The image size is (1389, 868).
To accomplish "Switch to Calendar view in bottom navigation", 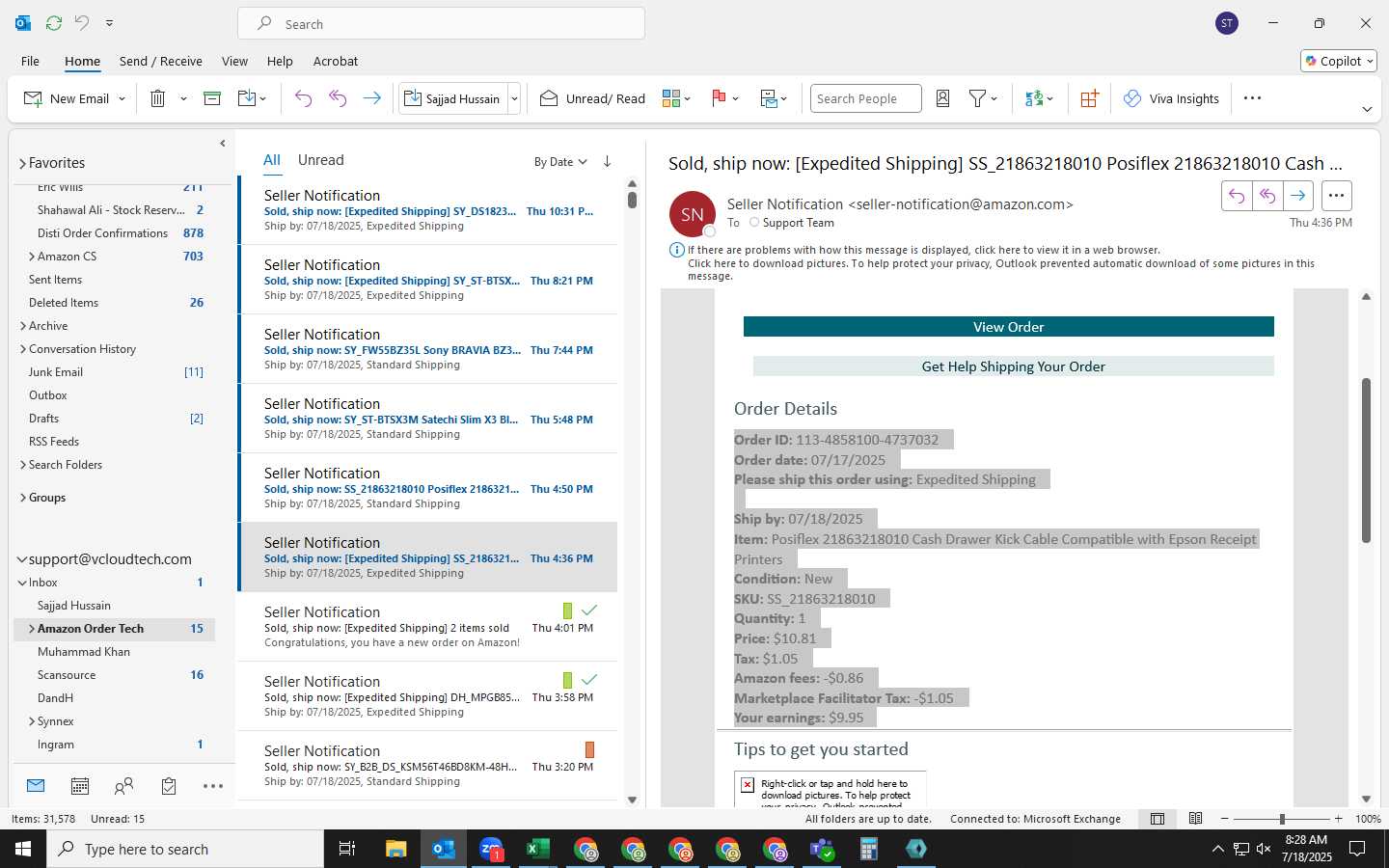I will [80, 786].
